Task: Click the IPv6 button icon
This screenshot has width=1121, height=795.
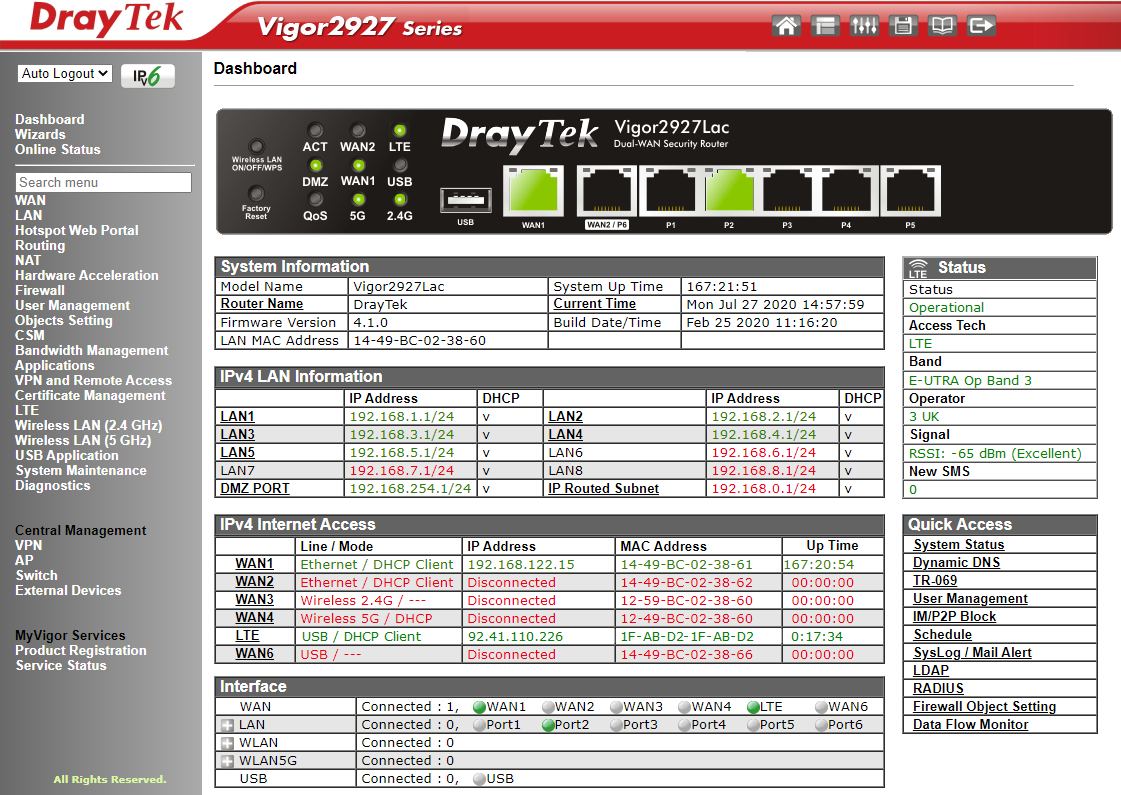Action: [147, 76]
